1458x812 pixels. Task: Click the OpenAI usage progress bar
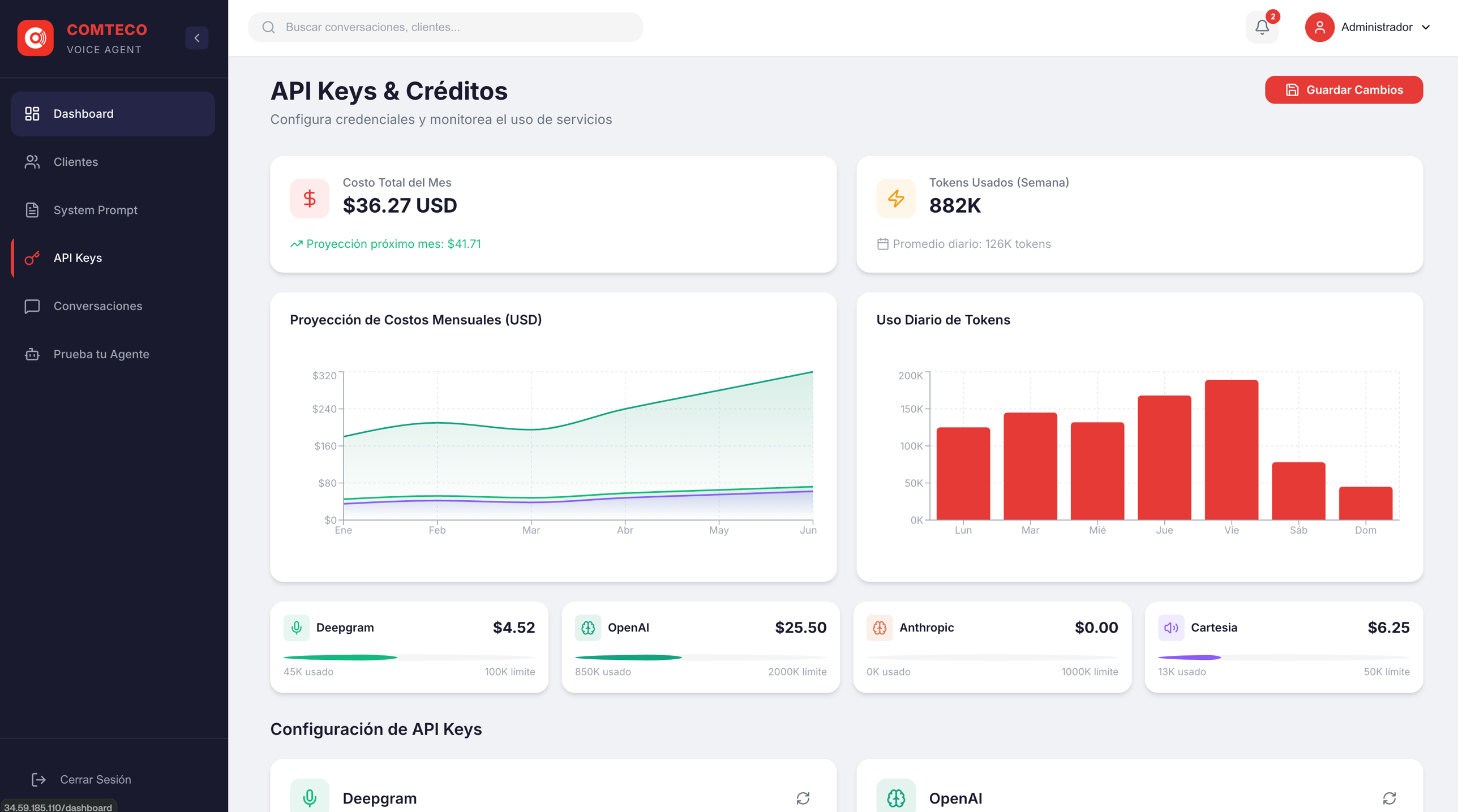tap(701, 658)
